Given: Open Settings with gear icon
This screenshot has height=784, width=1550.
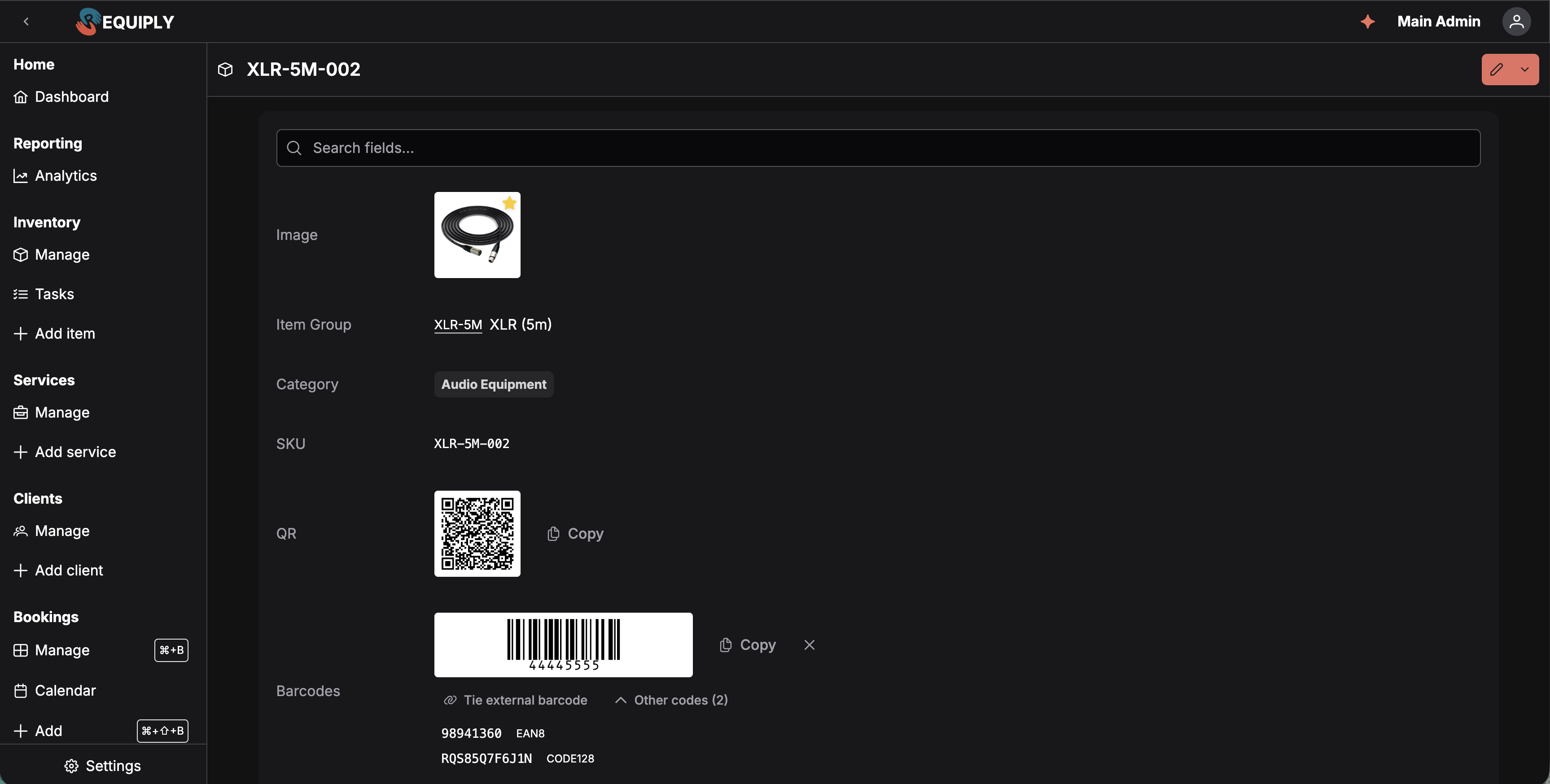Looking at the screenshot, I should 103,766.
